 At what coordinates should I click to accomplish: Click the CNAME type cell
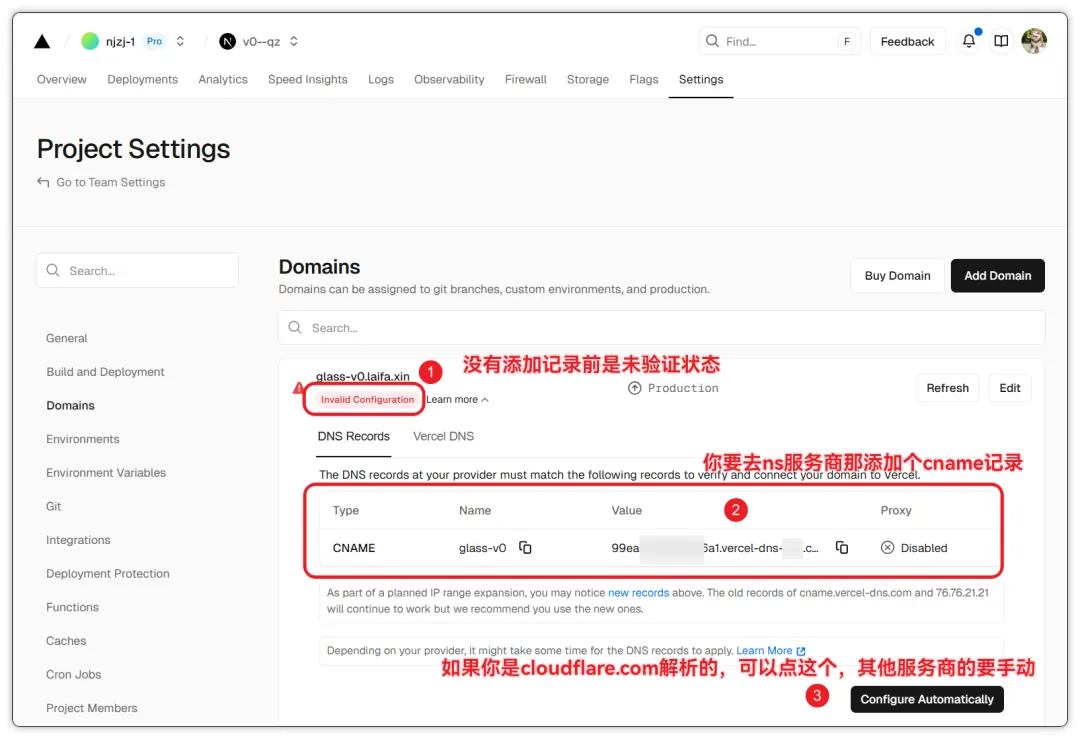click(x=354, y=548)
